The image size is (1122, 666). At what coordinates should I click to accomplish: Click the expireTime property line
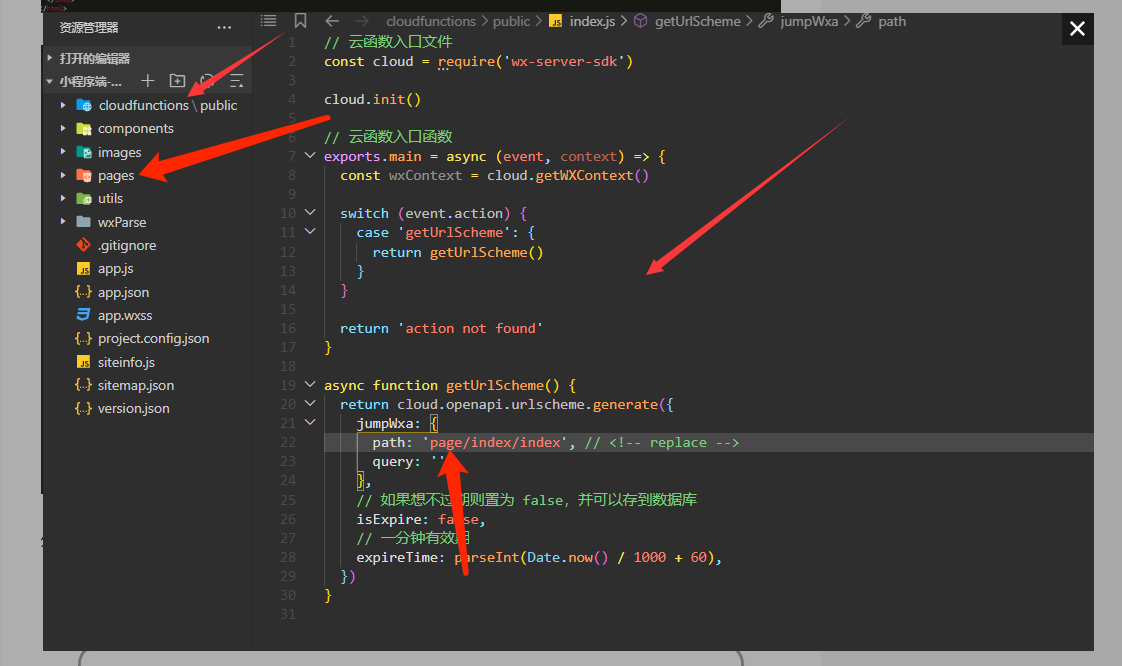pyautogui.click(x=539, y=557)
